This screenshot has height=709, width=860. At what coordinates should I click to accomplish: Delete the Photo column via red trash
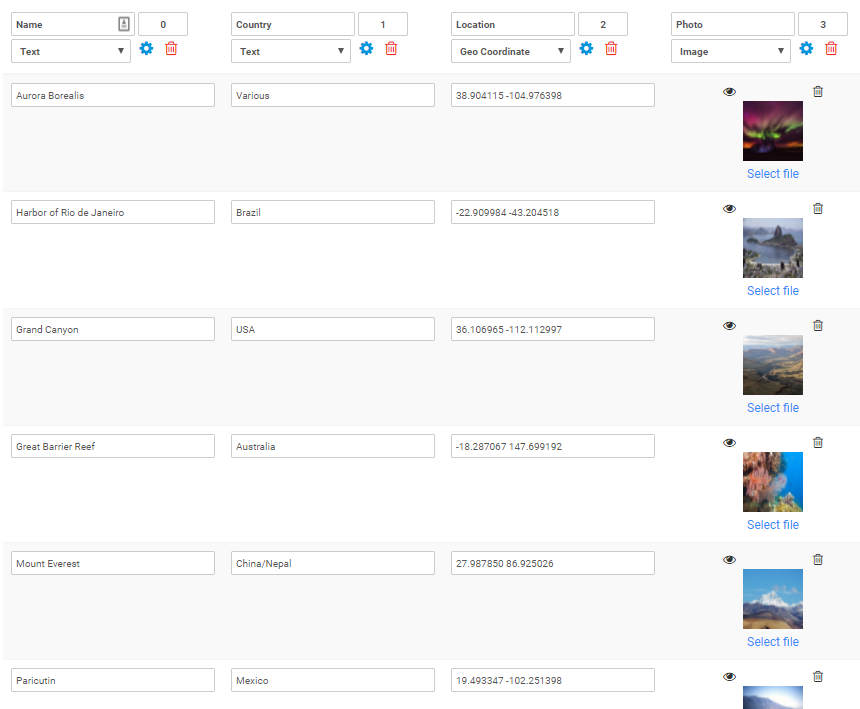click(831, 49)
